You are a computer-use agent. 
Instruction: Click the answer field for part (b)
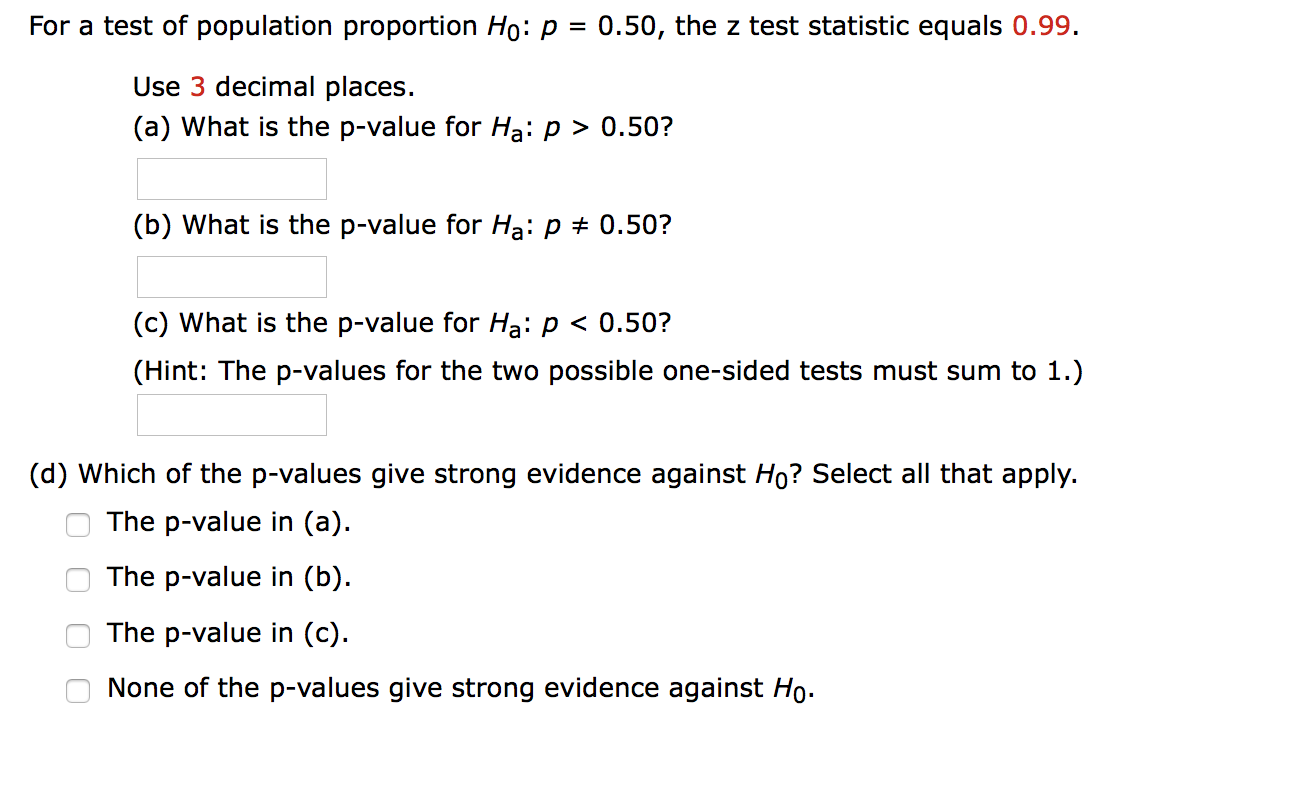tap(231, 276)
